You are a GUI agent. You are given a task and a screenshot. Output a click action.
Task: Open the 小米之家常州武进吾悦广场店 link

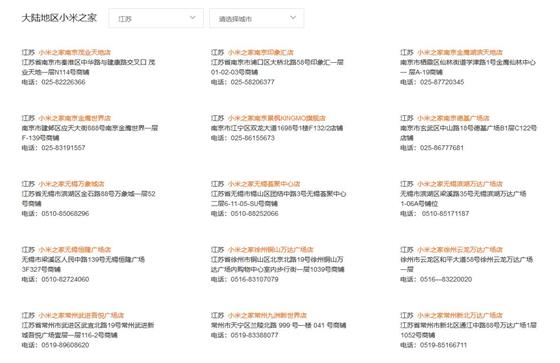(81, 315)
